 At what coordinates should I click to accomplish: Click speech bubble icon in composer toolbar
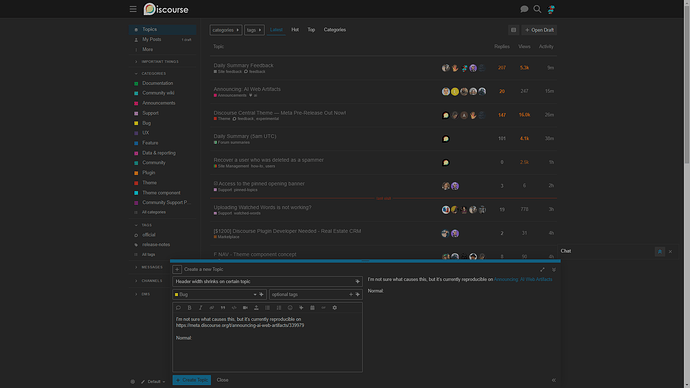[x=178, y=307]
